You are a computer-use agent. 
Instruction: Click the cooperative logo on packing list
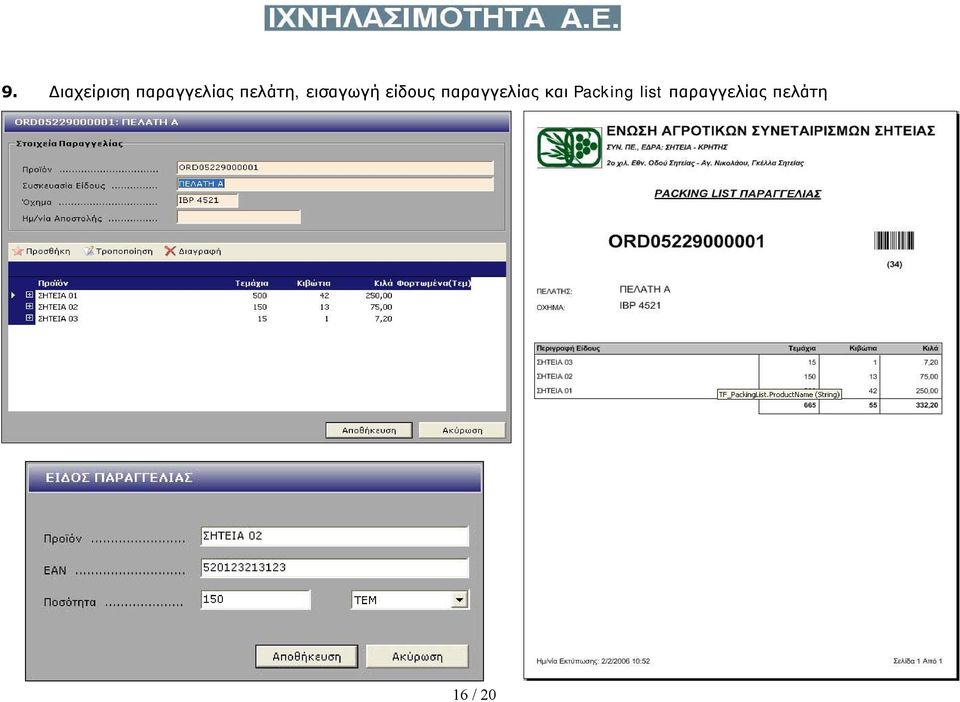coord(569,147)
